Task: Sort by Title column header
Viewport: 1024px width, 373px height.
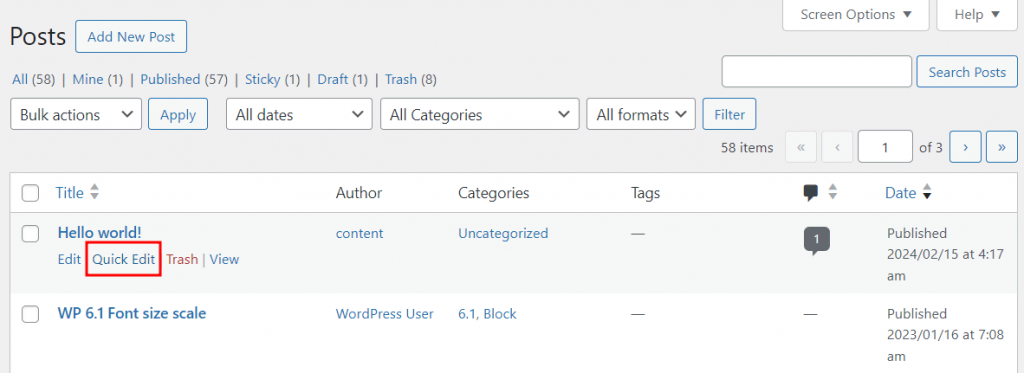Action: tap(69, 193)
